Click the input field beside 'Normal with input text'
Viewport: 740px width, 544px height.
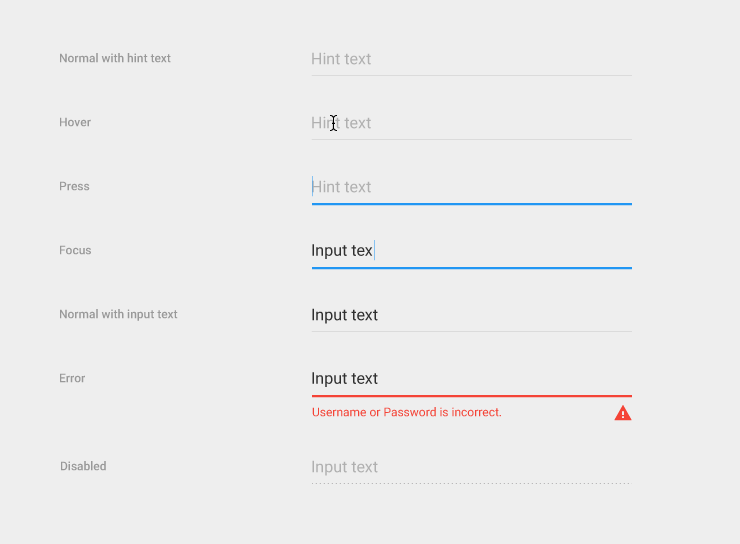(x=471, y=315)
